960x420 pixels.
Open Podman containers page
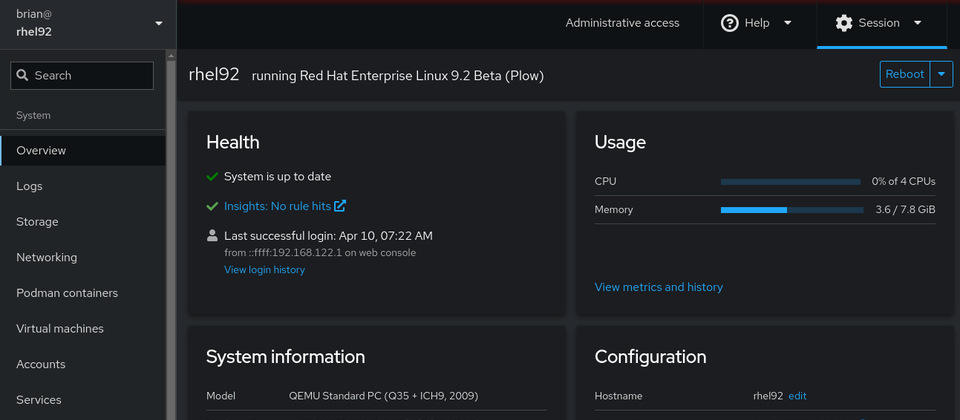(x=83, y=293)
